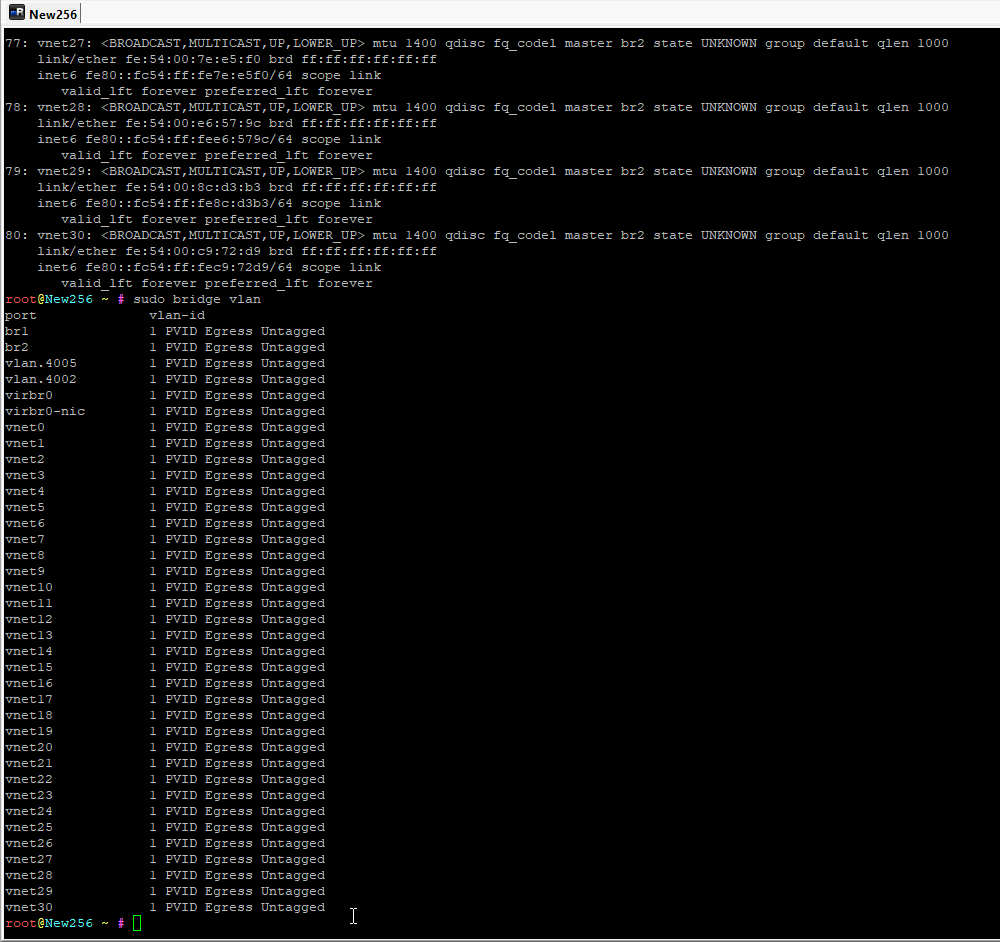Click the '80: vnet30:' interface line
The image size is (1000, 942).
click(477, 235)
